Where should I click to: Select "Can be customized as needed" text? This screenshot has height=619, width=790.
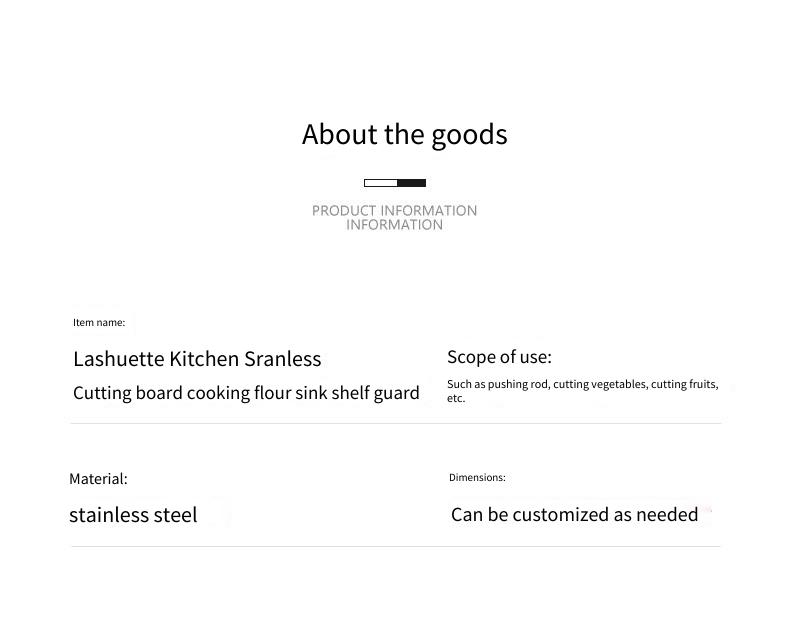[574, 515]
